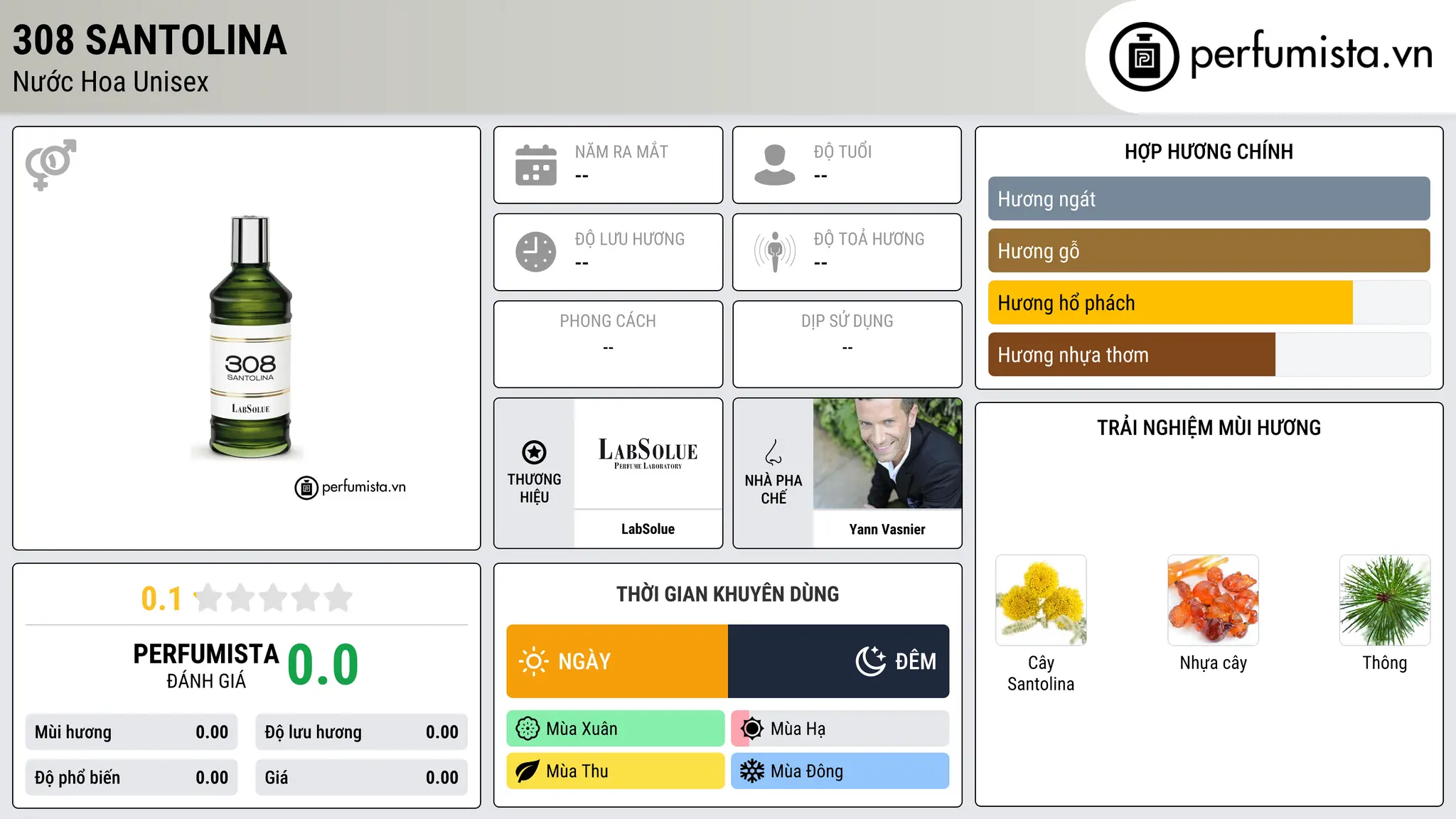Open the Yann Vasnier perfumer name link
1456x819 pixels.
click(x=887, y=529)
